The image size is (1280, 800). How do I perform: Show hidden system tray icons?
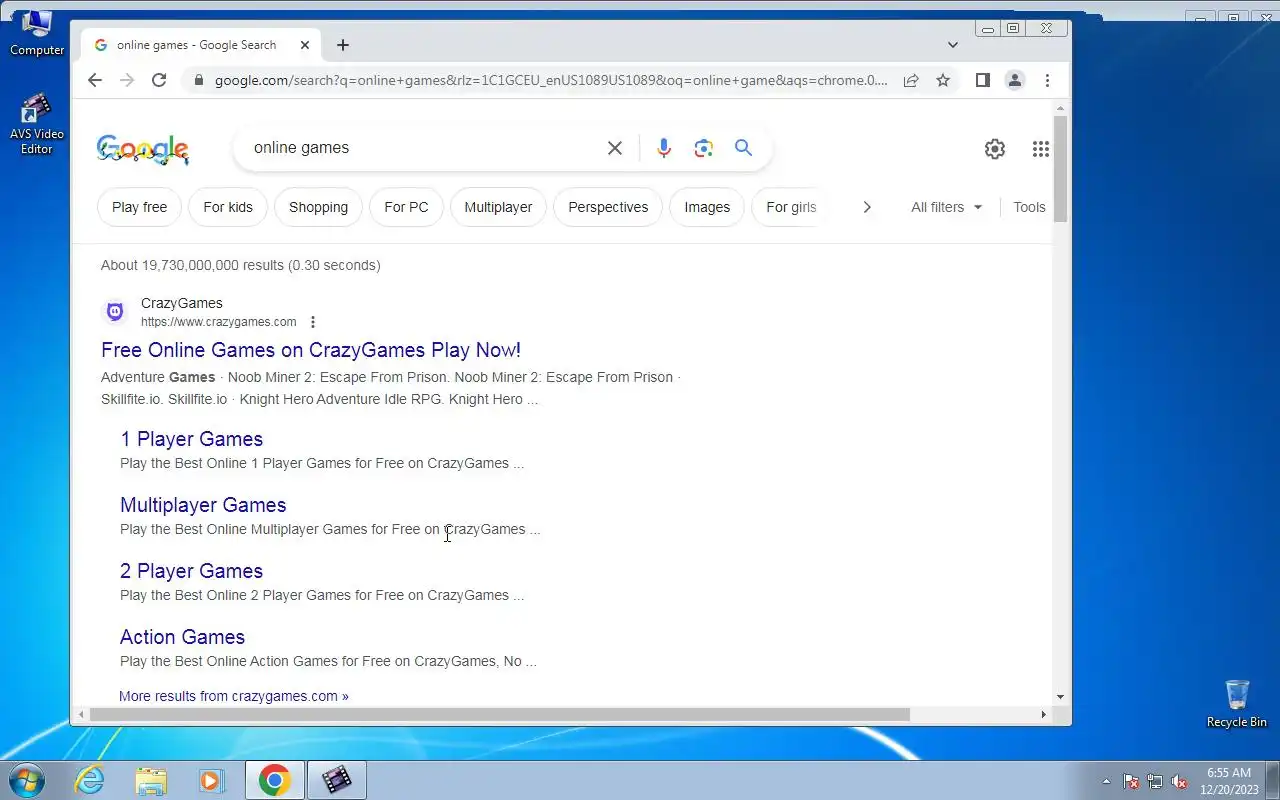[x=1106, y=781]
